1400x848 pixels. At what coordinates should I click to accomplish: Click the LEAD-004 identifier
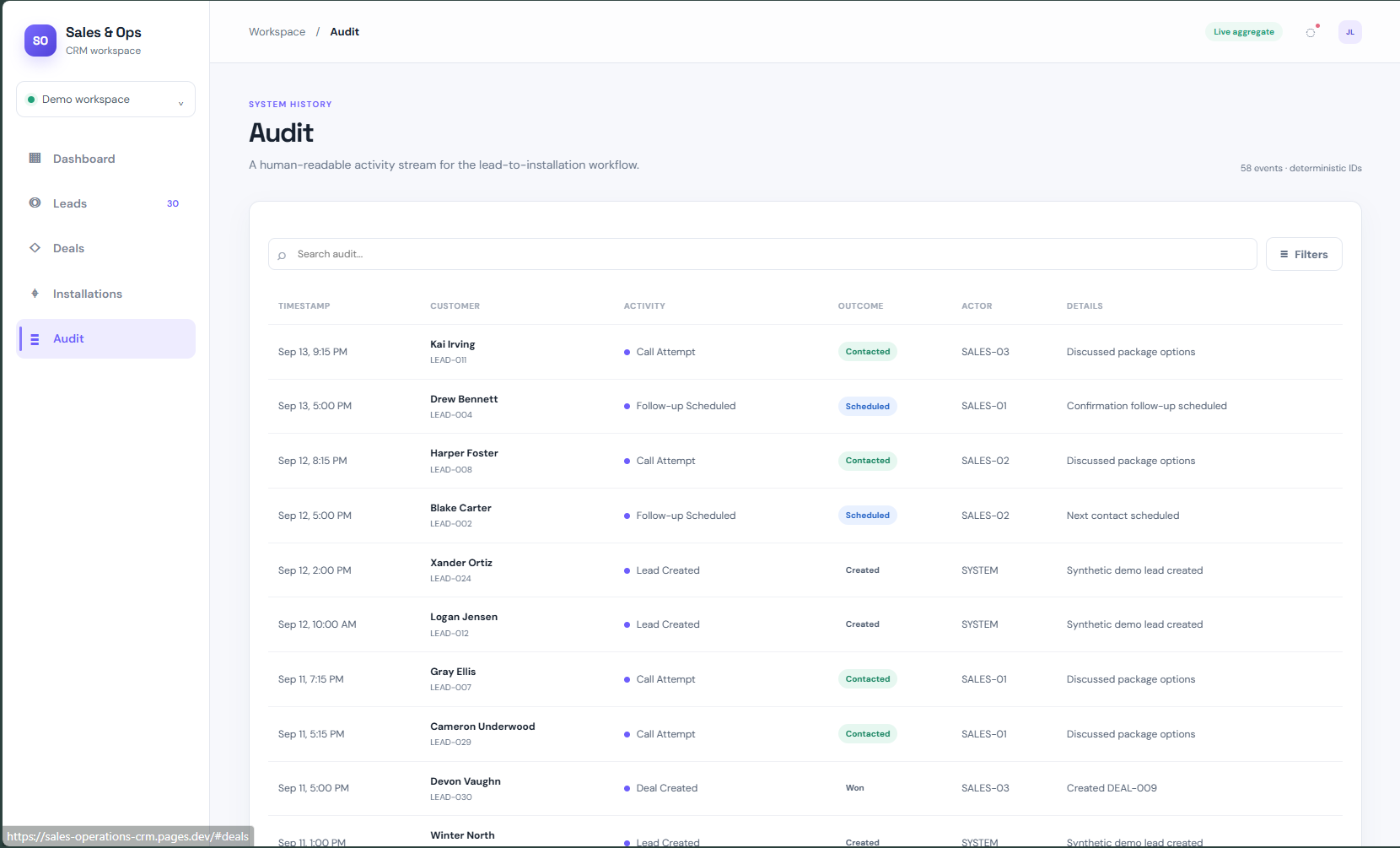click(x=451, y=415)
